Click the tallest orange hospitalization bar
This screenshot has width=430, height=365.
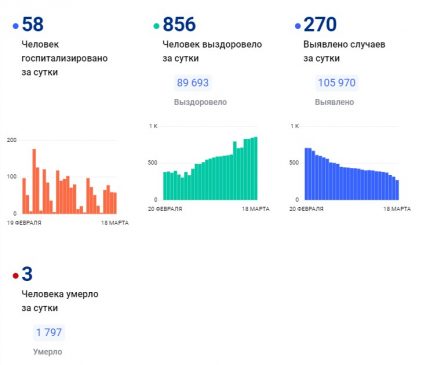coord(34,181)
